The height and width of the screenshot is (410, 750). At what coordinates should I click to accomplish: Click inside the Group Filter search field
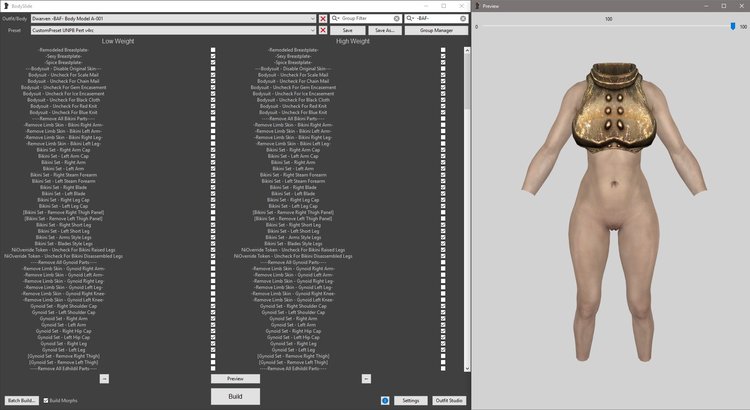click(366, 19)
